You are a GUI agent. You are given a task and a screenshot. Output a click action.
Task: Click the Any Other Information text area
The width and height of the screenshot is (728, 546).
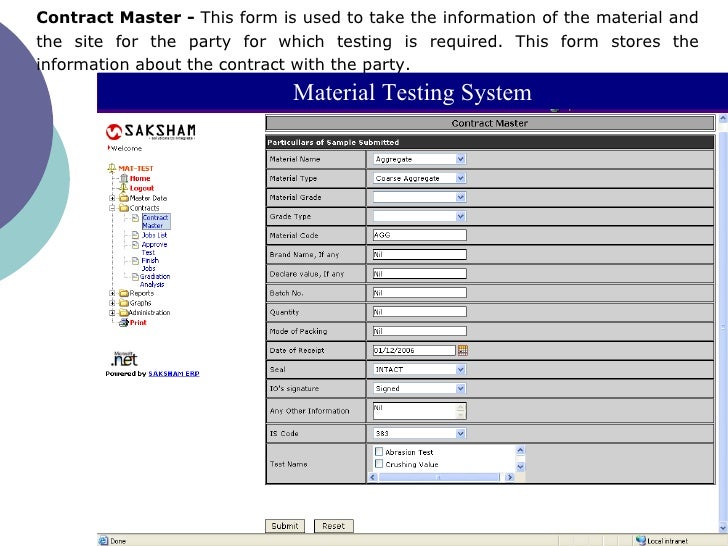click(419, 411)
